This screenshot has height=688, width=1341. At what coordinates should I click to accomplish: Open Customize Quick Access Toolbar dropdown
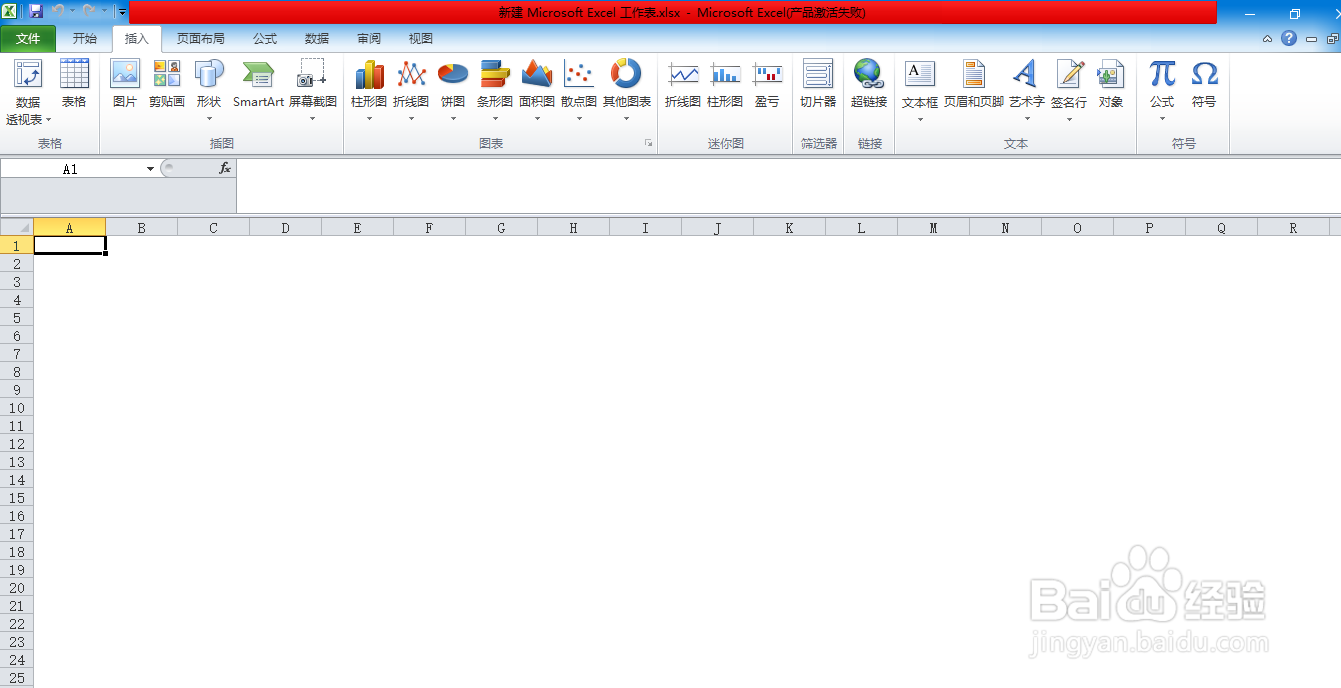(x=122, y=12)
